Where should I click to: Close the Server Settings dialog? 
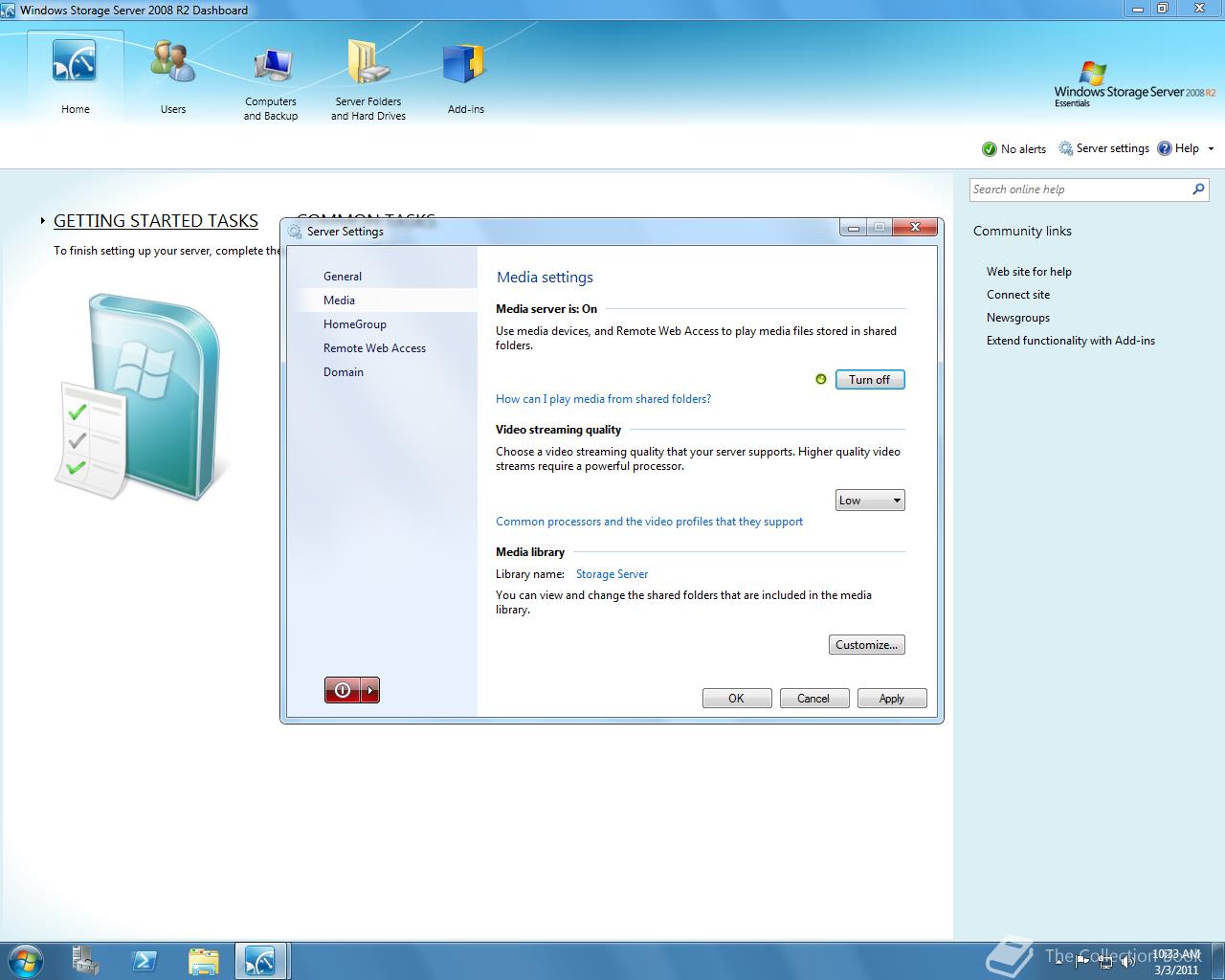[x=915, y=228]
